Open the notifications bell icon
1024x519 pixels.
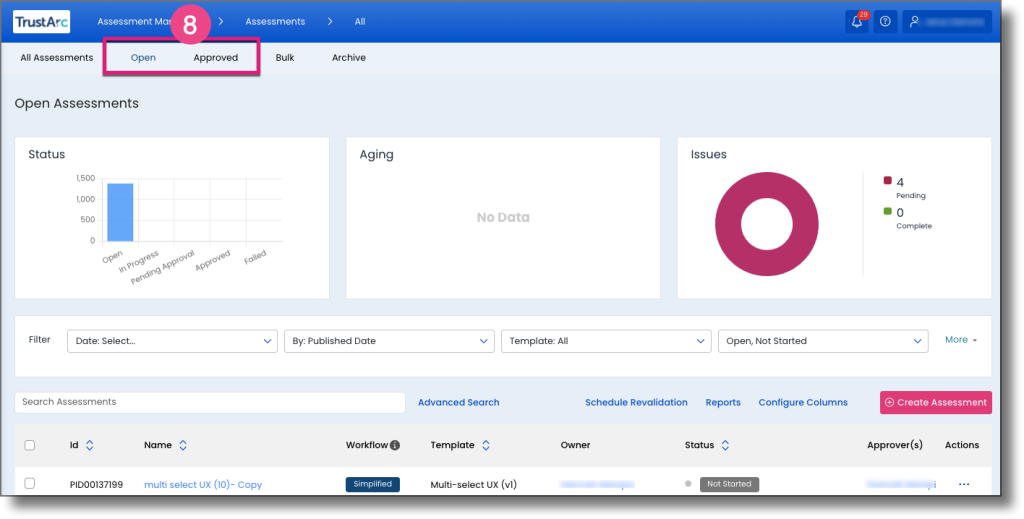[x=856, y=22]
